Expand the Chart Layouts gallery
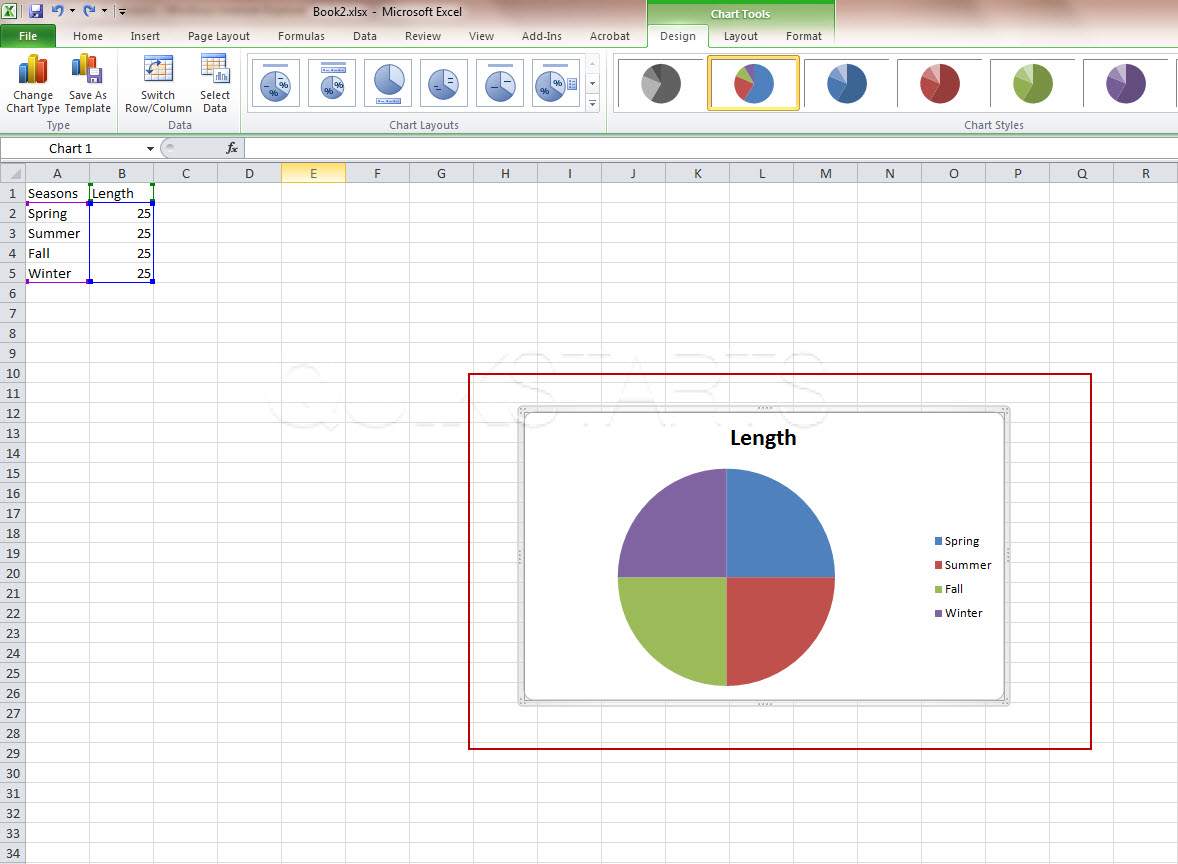 tap(593, 103)
